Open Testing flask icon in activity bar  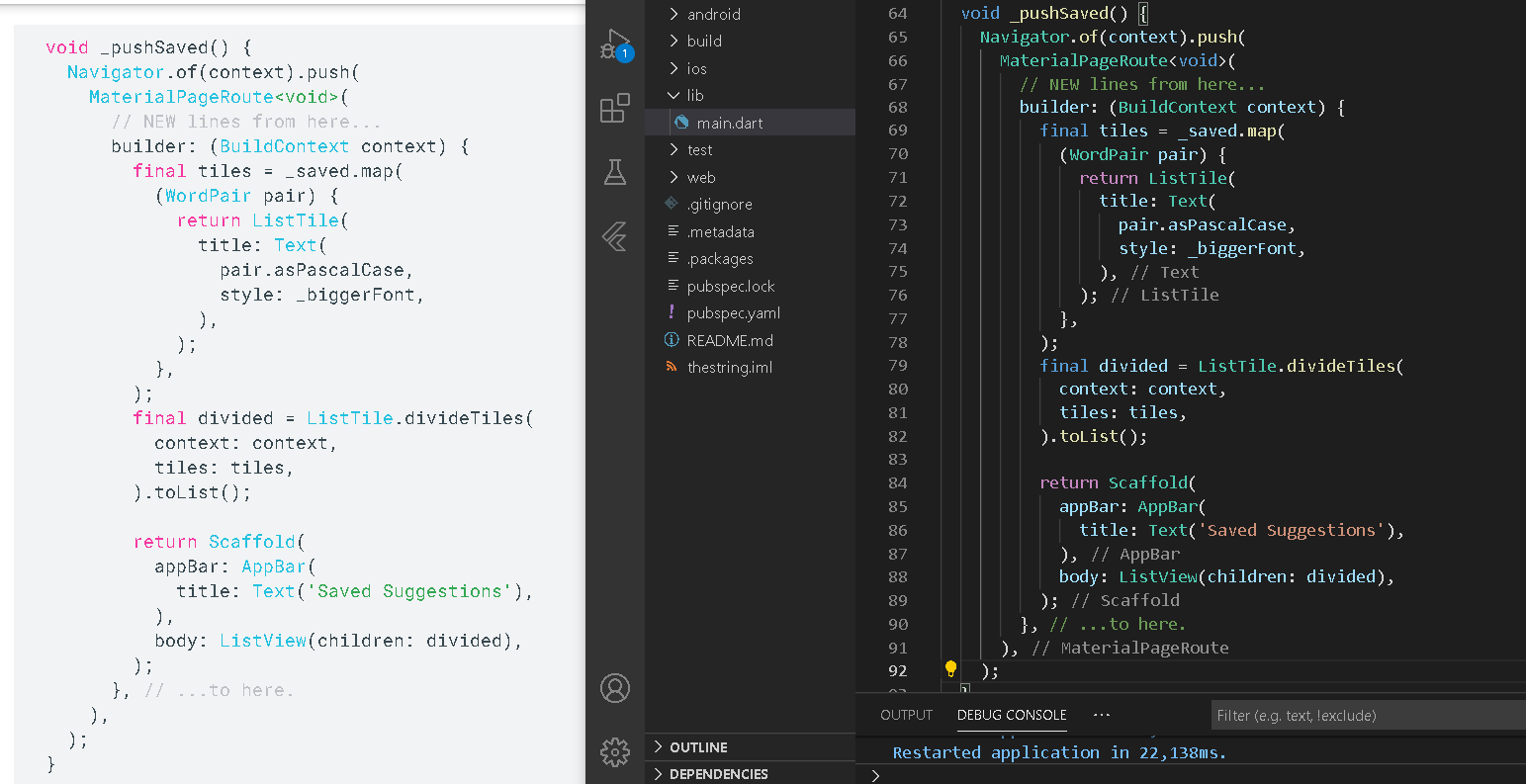click(615, 172)
